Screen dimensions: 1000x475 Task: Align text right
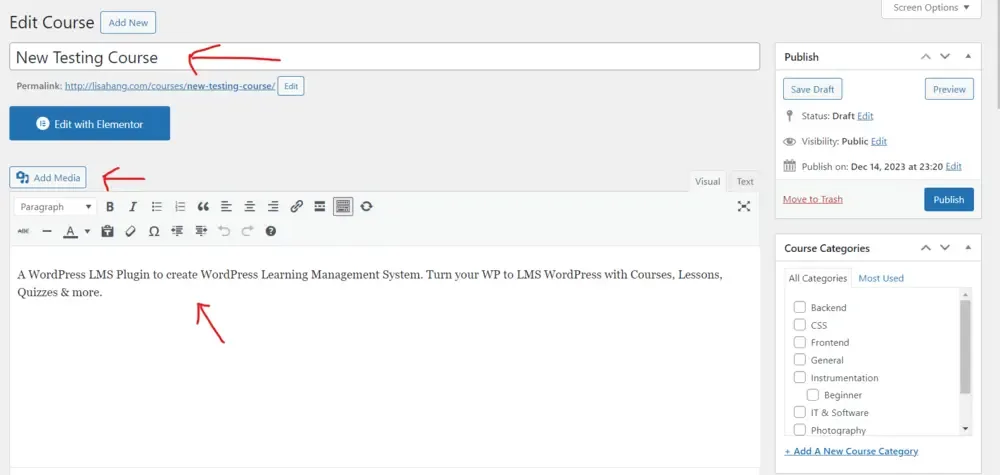click(x=273, y=207)
